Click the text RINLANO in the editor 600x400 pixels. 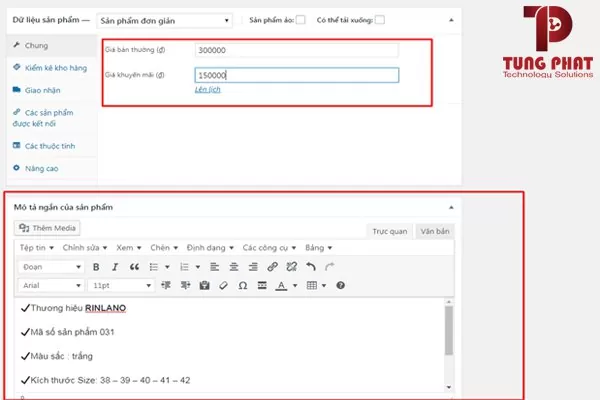[105, 308]
